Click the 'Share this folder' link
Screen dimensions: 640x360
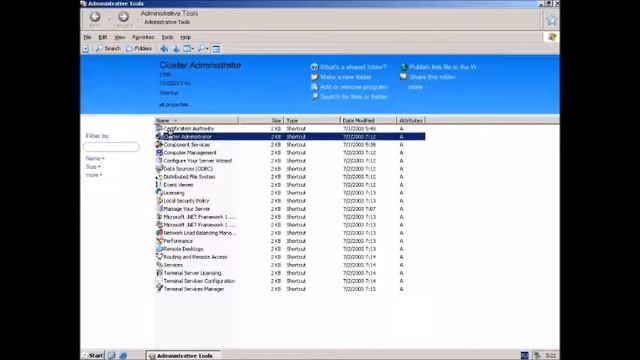(428, 77)
